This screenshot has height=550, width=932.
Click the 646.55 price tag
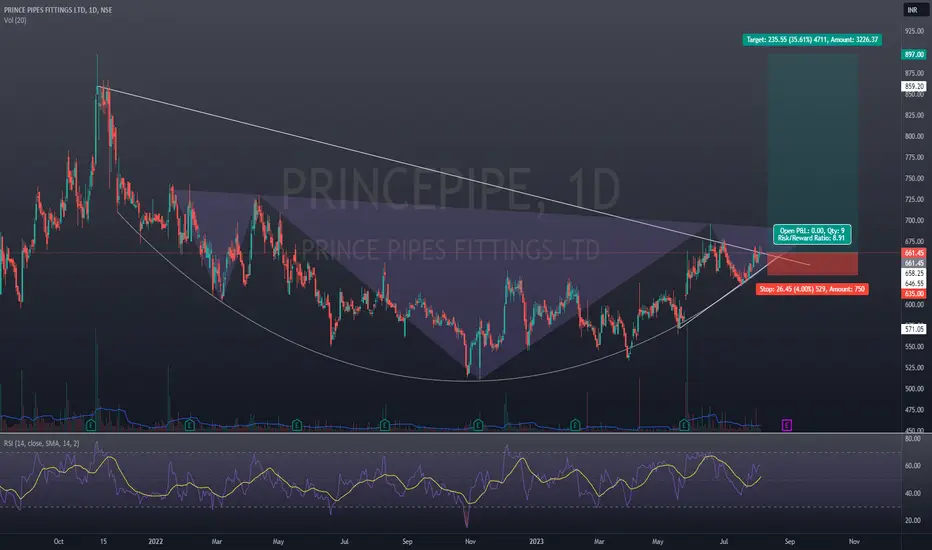[x=914, y=284]
